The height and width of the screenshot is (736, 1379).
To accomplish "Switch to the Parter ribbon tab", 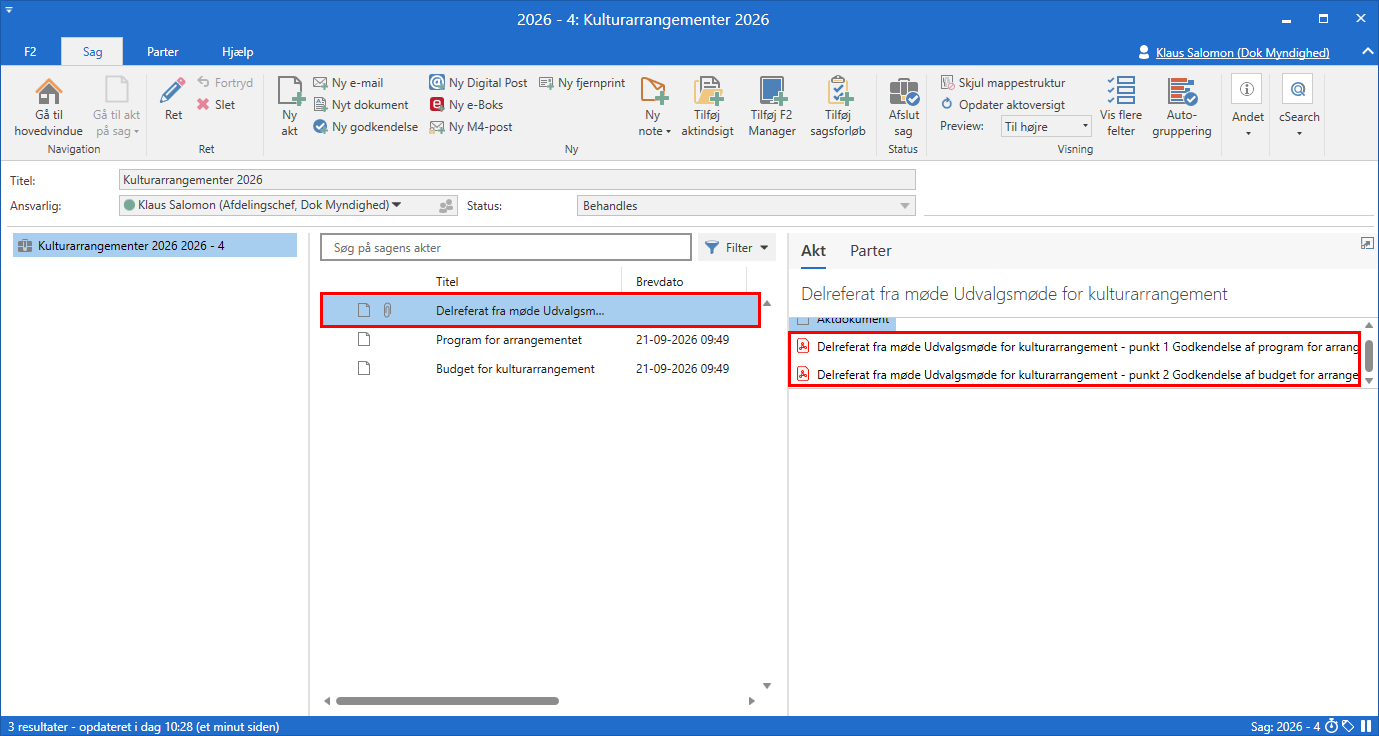I will 163,52.
